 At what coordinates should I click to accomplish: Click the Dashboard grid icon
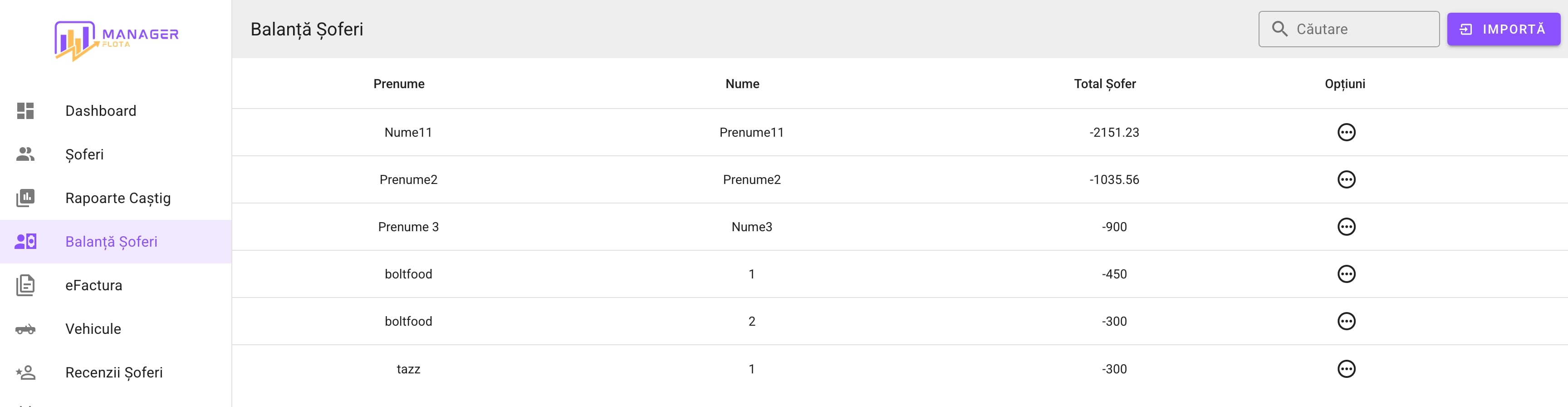[25, 111]
